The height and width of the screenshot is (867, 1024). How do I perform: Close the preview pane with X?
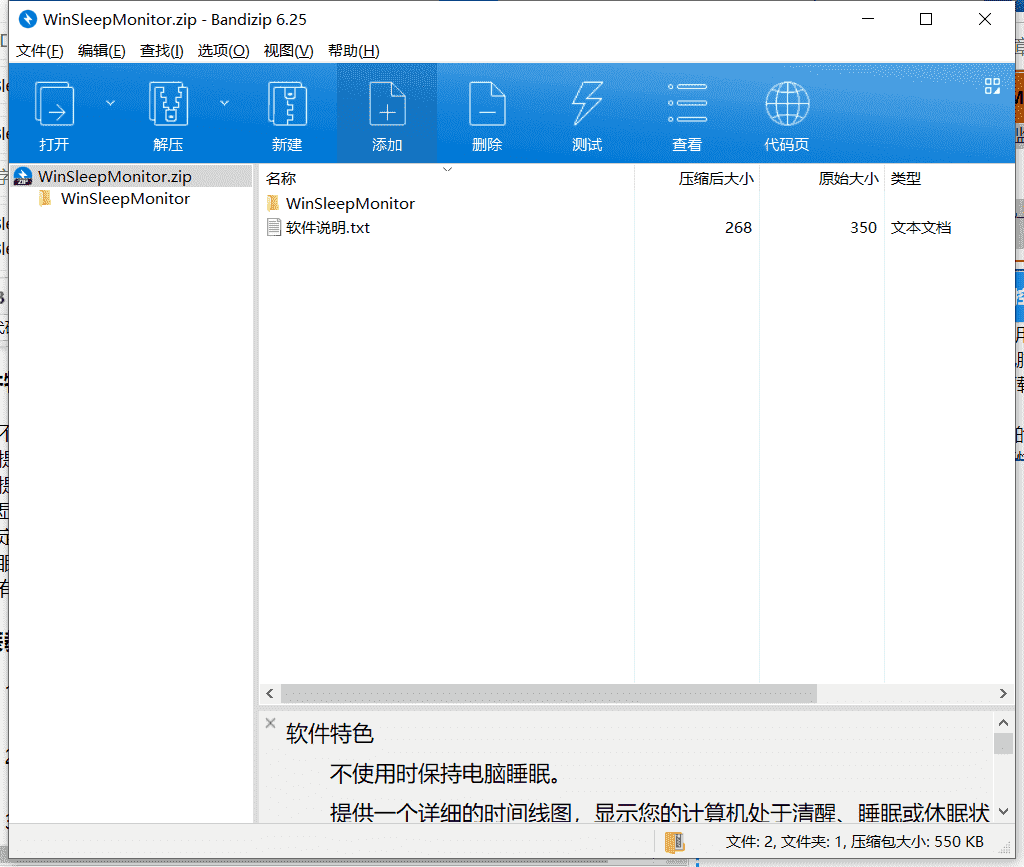click(x=270, y=723)
